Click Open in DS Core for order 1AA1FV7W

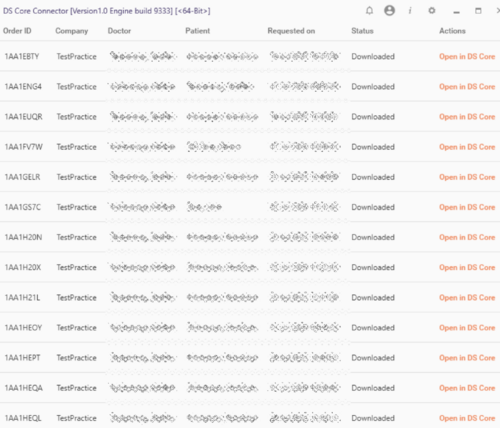coord(467,147)
